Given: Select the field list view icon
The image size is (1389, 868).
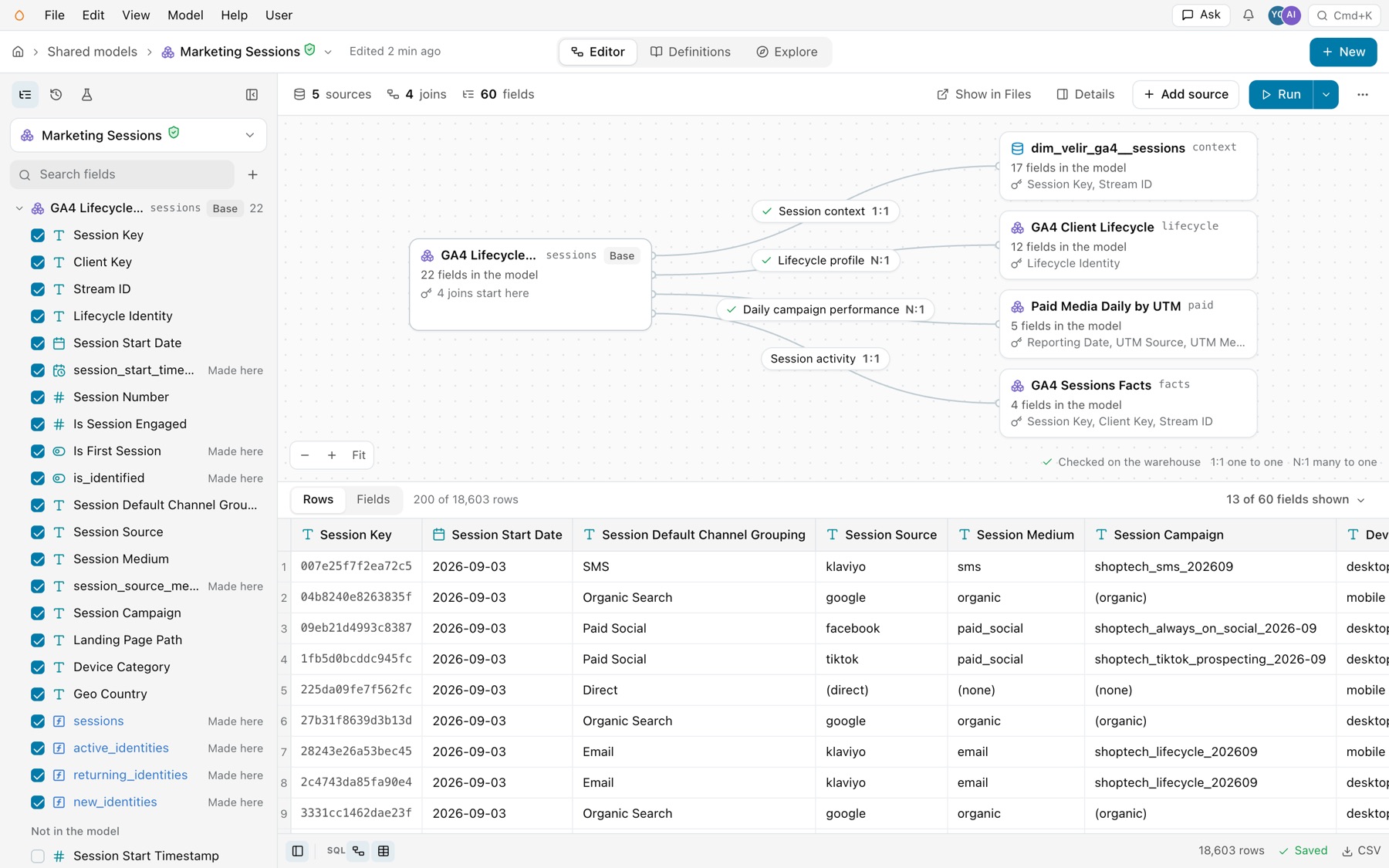Looking at the screenshot, I should [x=25, y=94].
